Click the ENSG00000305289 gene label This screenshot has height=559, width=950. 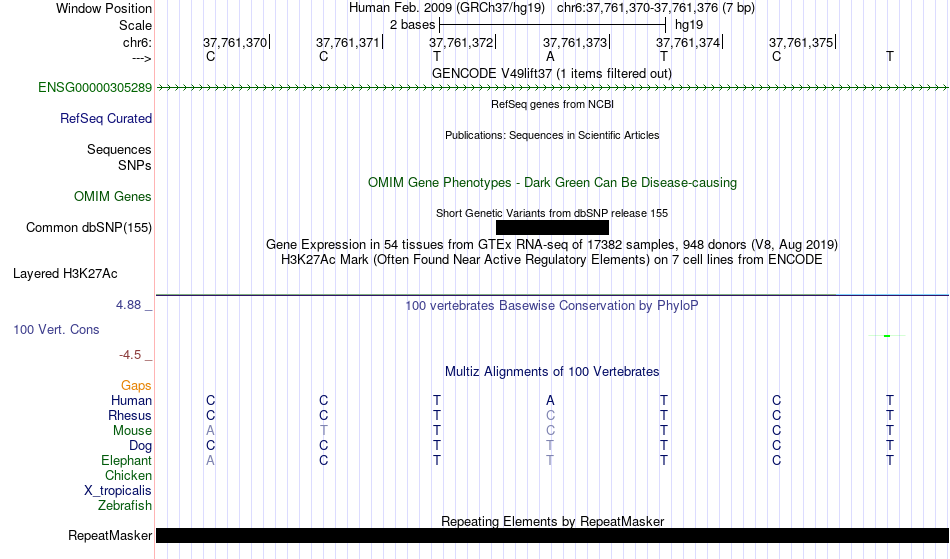point(95,88)
